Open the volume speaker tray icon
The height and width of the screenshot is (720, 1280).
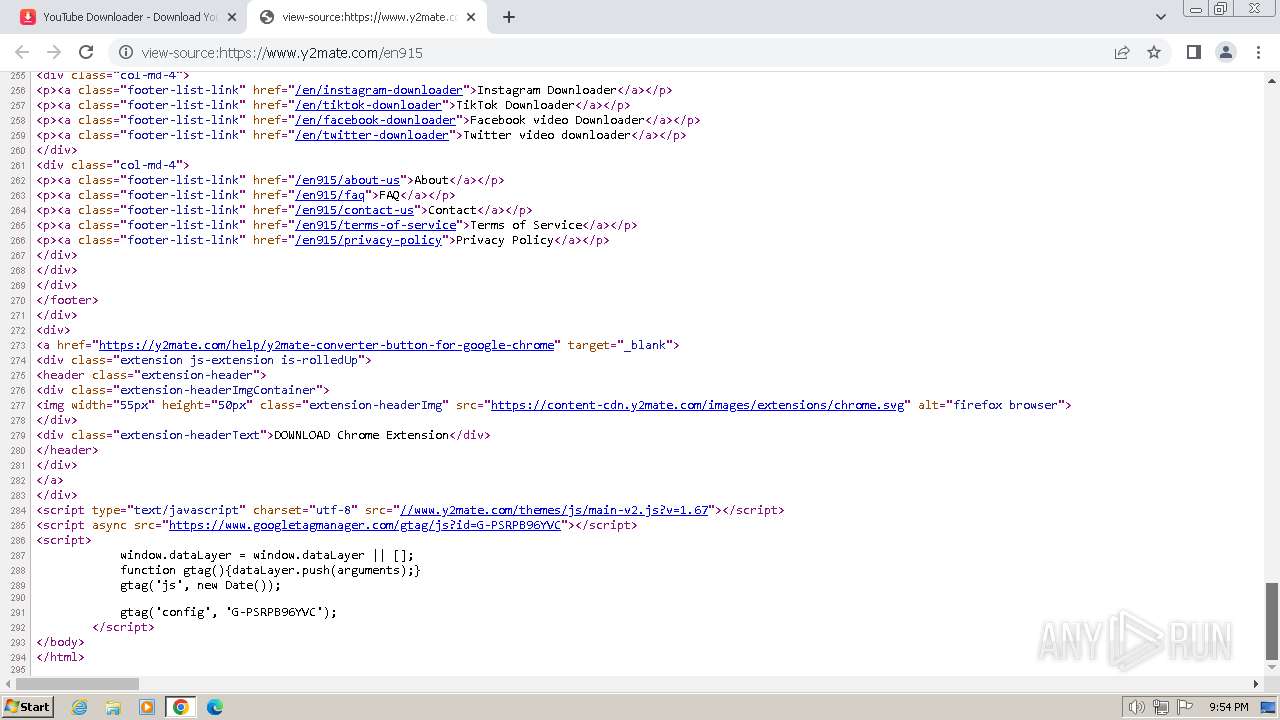(1137, 707)
